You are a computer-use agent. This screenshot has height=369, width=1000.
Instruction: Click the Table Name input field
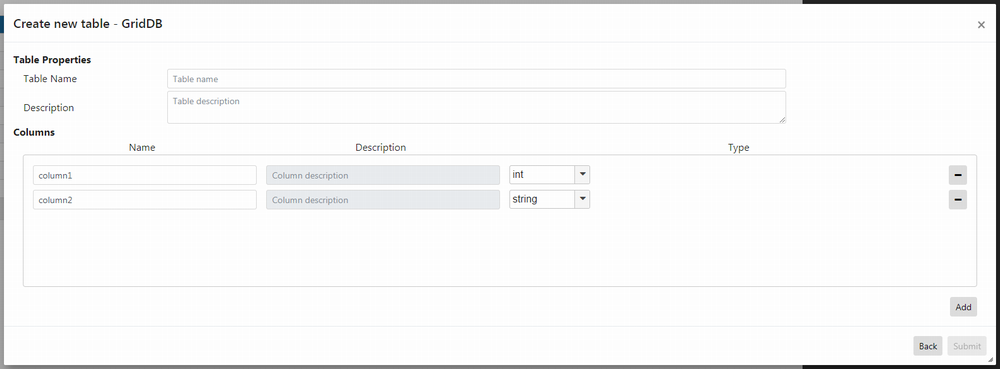[x=476, y=79]
